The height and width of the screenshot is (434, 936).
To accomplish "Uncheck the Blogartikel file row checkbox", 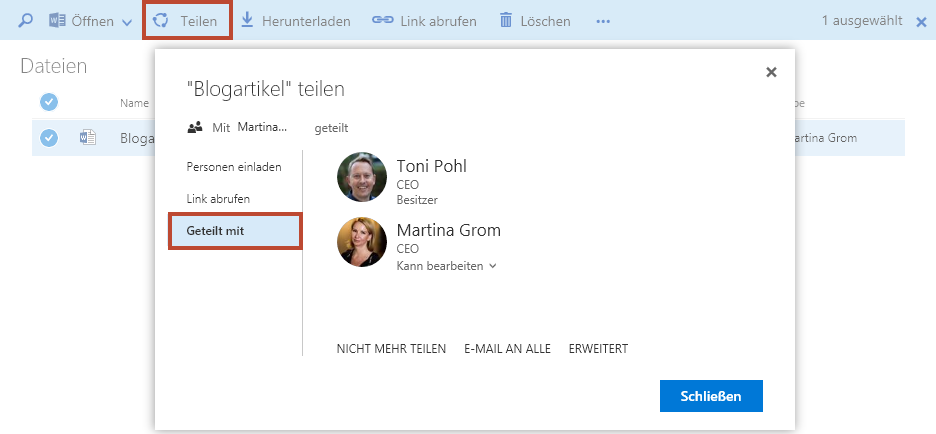I will pyautogui.click(x=48, y=138).
